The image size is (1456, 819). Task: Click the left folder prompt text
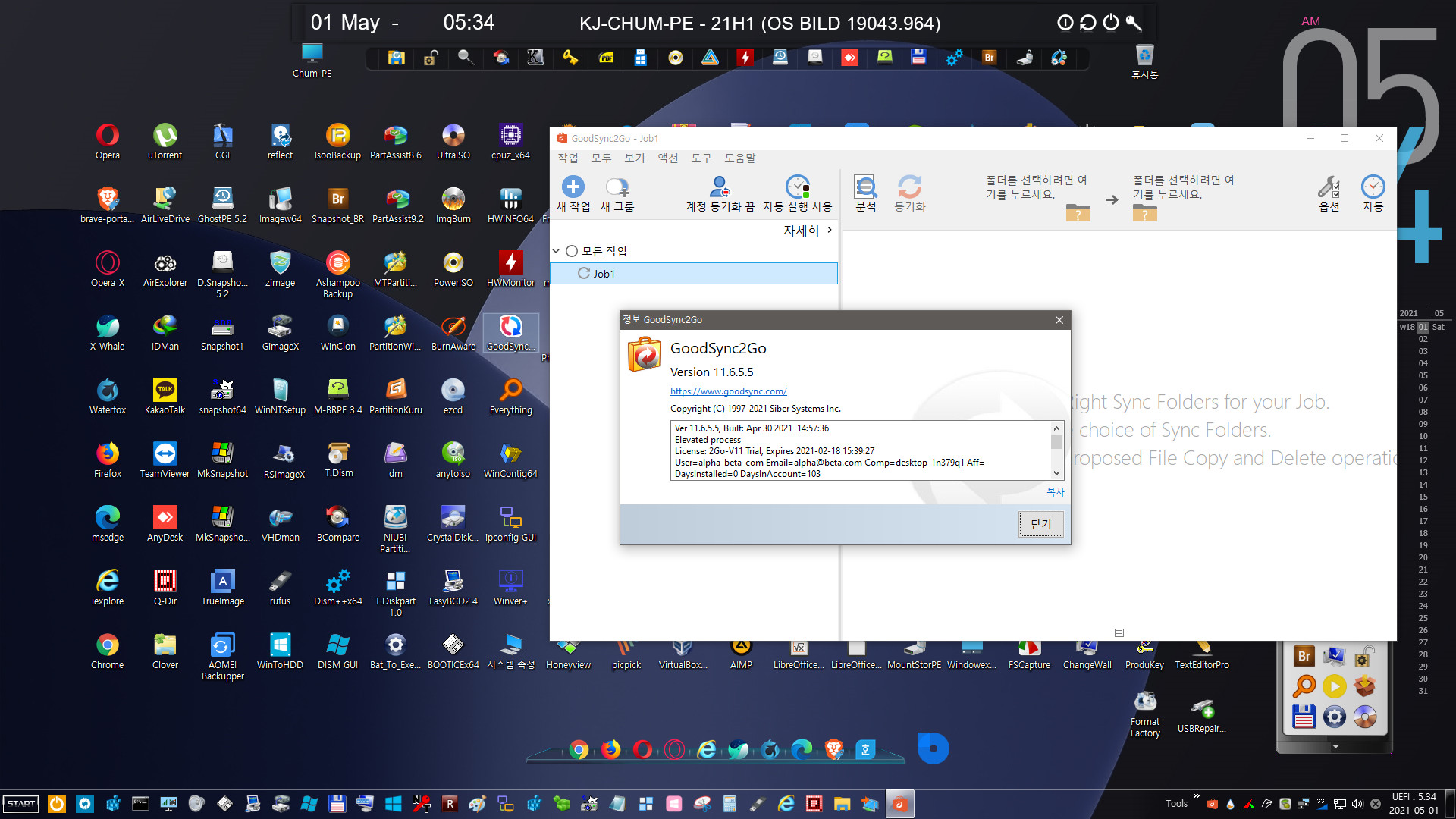1036,187
